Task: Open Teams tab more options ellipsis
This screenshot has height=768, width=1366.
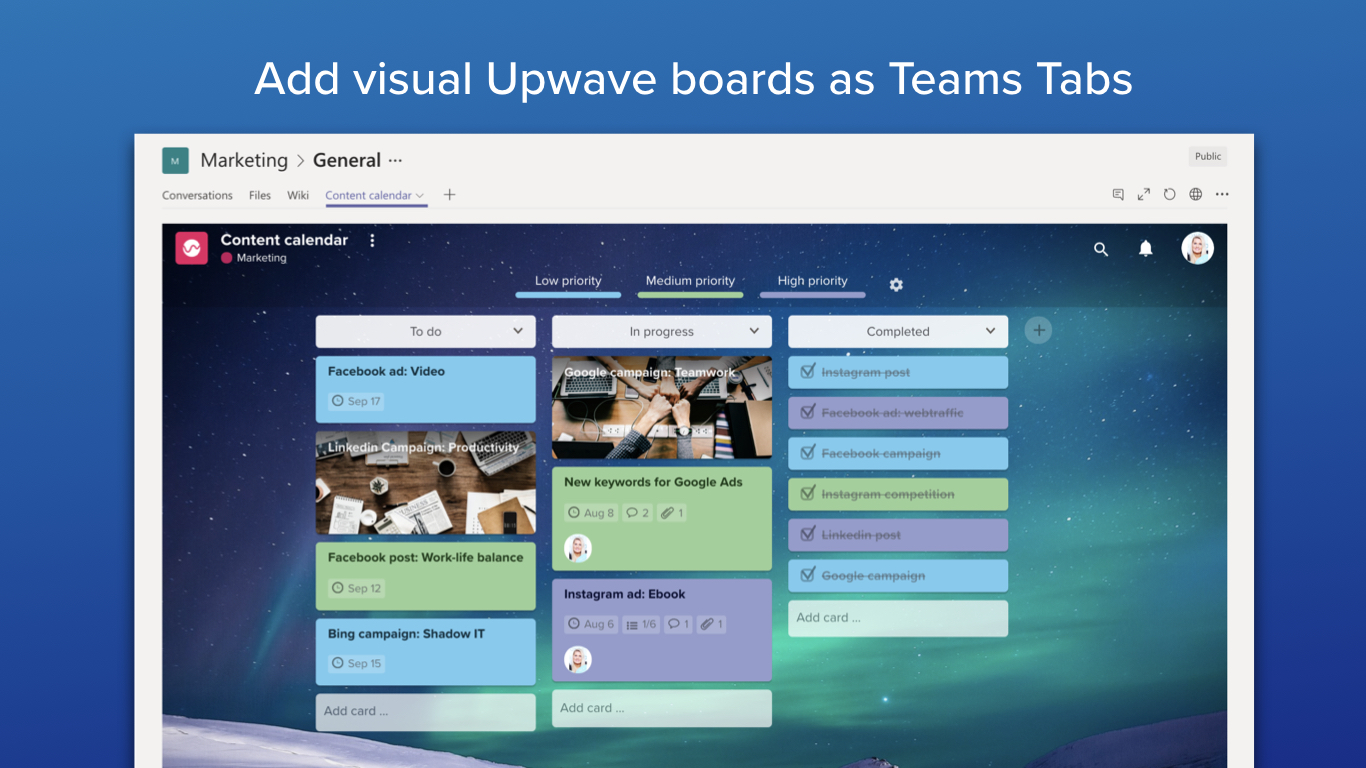Action: (1222, 194)
